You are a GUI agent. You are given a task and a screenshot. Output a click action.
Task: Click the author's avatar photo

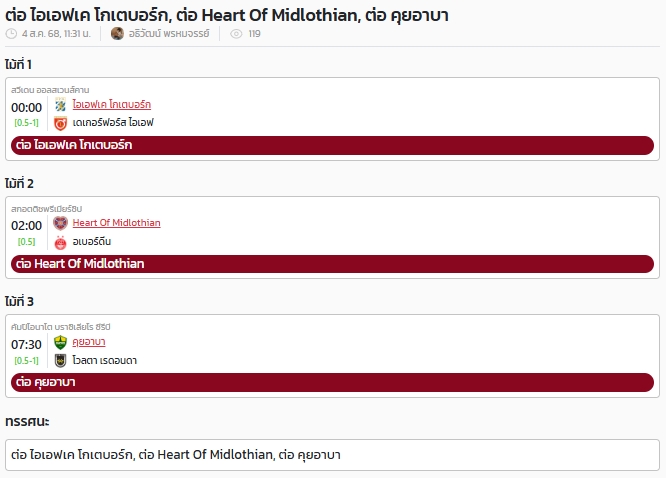117,34
